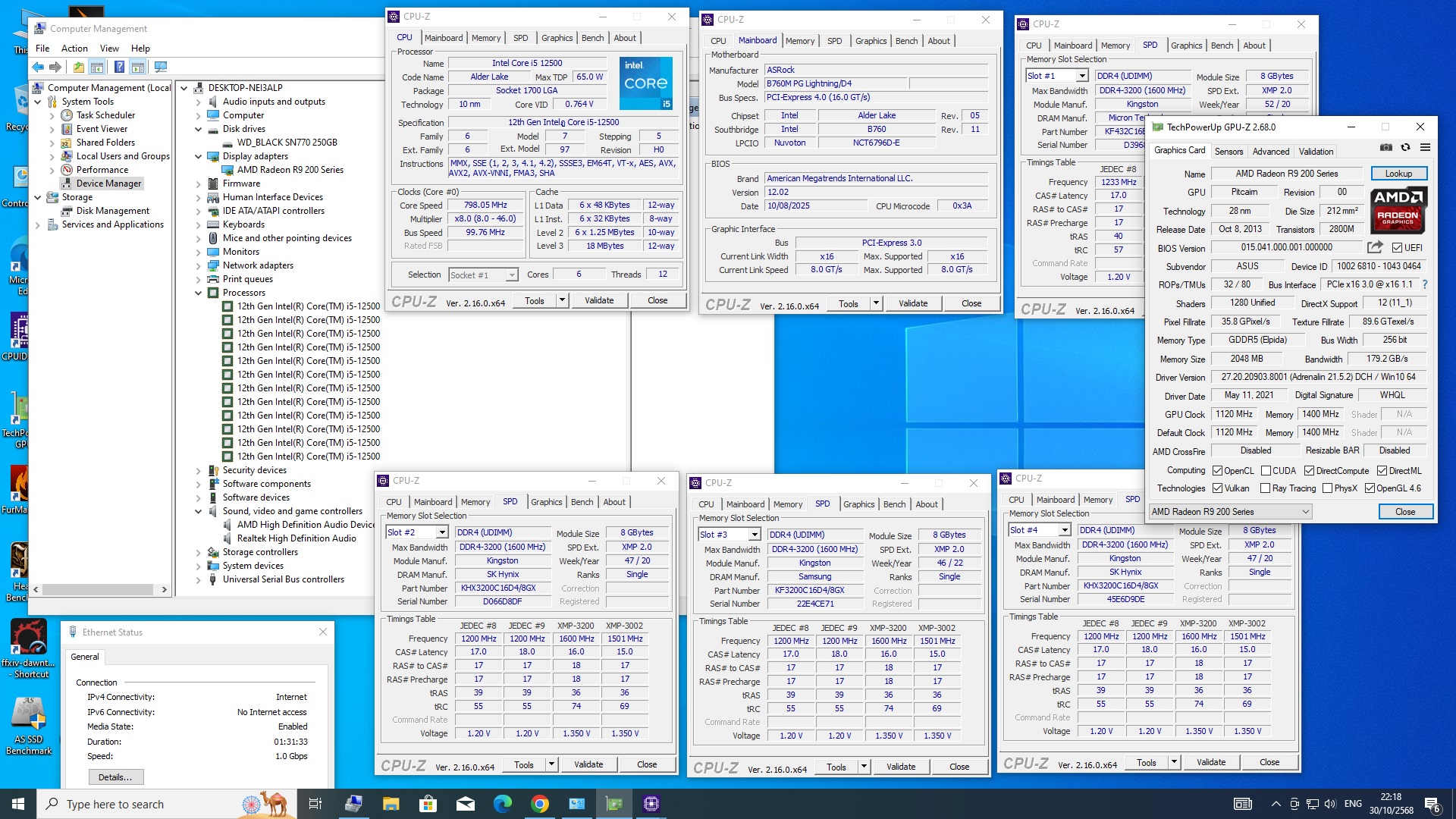Toggle the Ray Tracing checkbox
Screen dimensions: 1456x819
coord(1265,488)
